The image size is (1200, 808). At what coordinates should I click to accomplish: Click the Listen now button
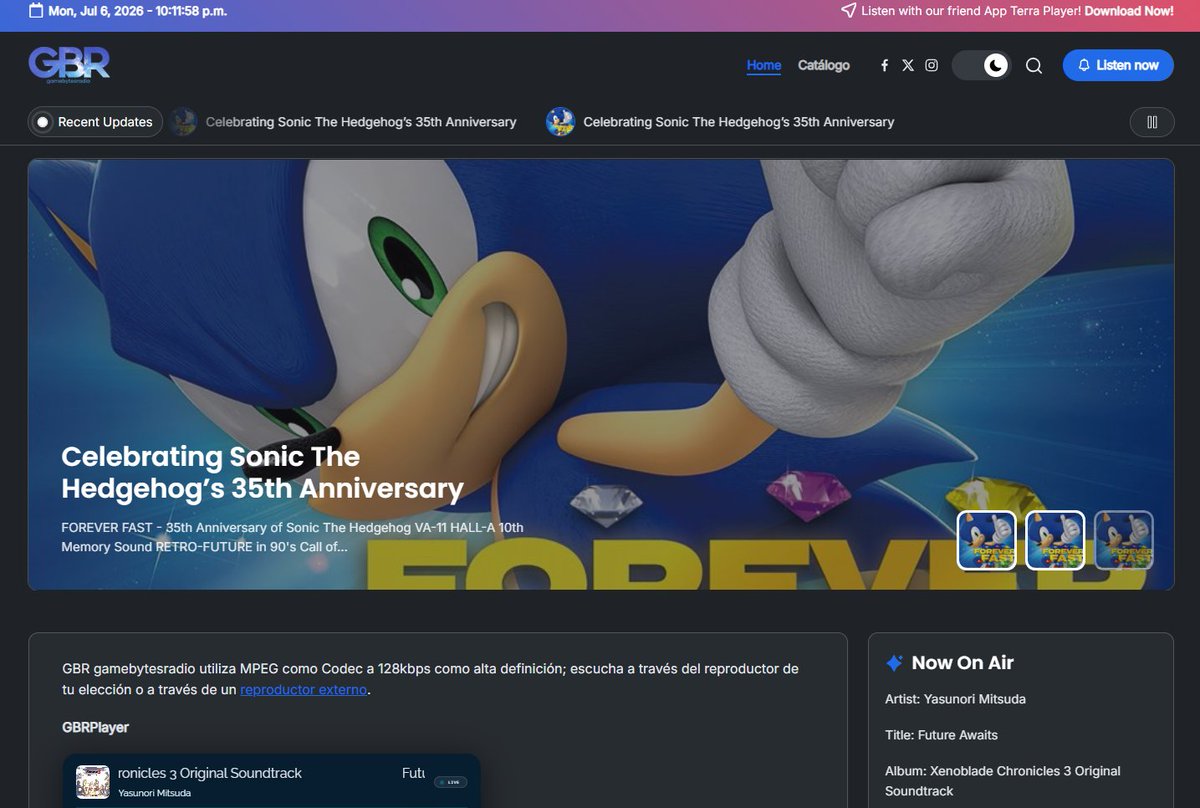click(1118, 65)
